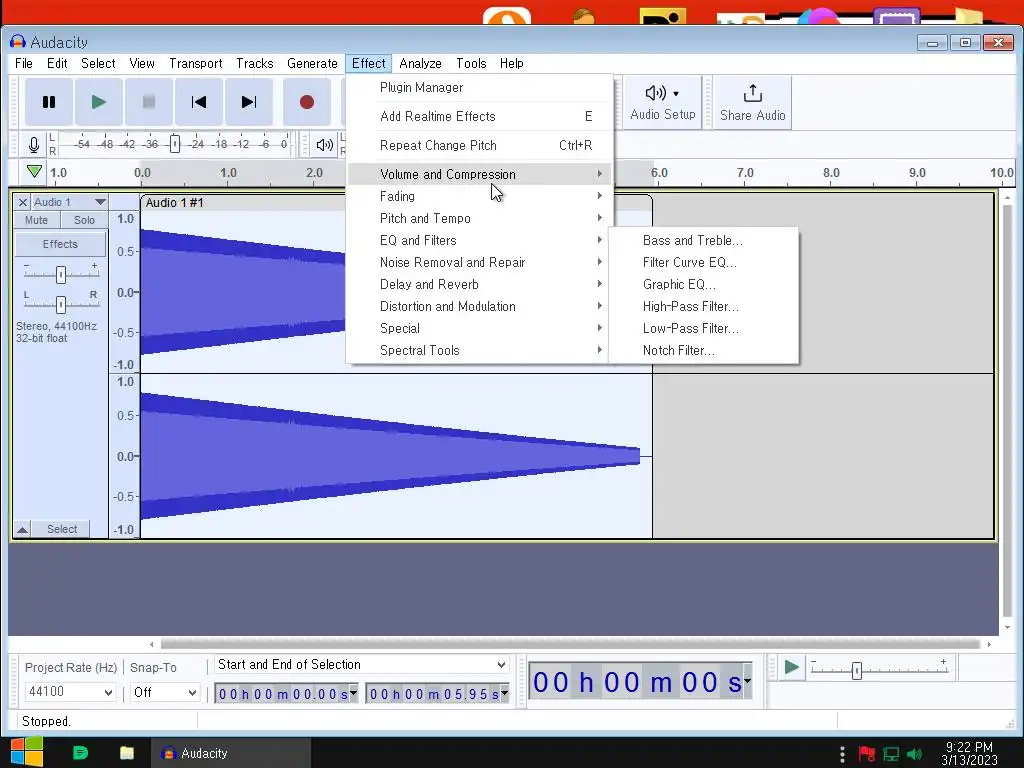This screenshot has width=1024, height=768.
Task: Expand the EQ and Filters submenu
Action: click(x=480, y=240)
